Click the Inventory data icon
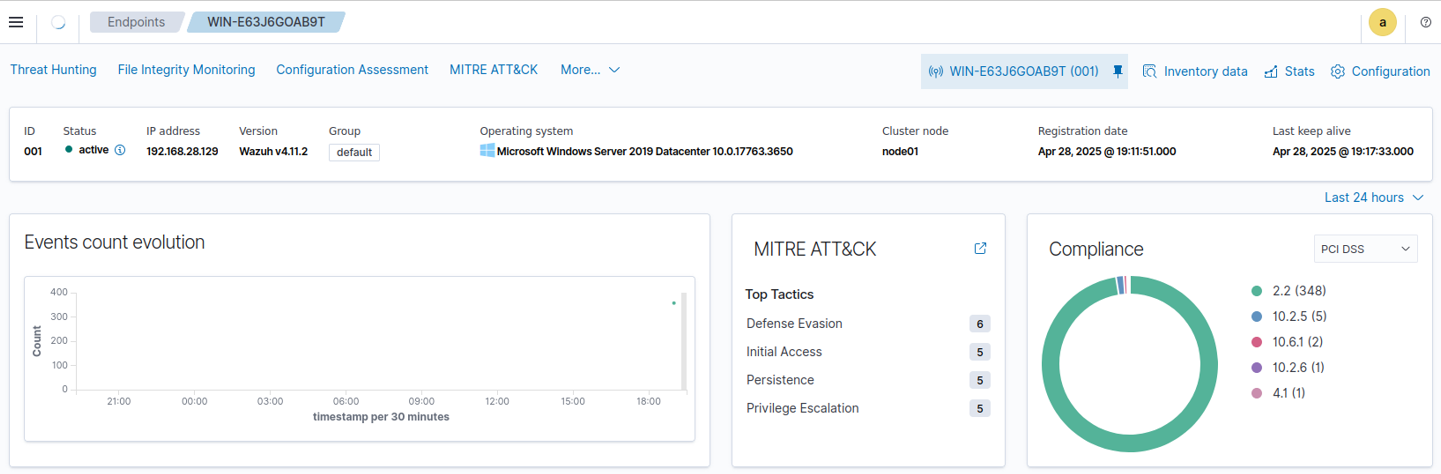This screenshot has width=1441, height=474. pyautogui.click(x=1150, y=71)
